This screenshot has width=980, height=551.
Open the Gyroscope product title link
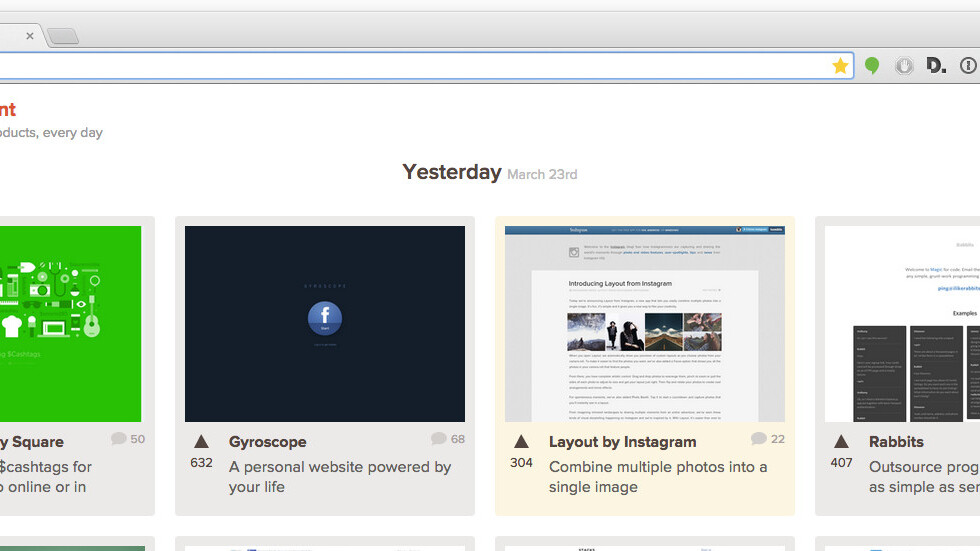(267, 442)
